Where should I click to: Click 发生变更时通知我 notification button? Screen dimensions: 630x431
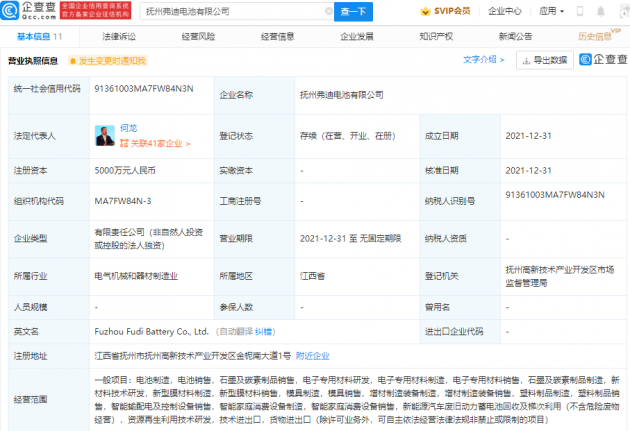click(x=107, y=61)
